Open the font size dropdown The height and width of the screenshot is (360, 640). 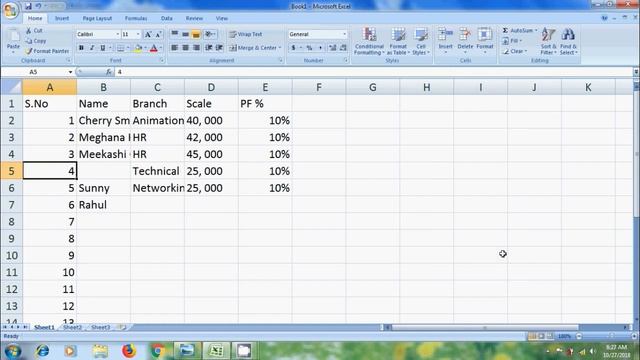click(x=138, y=34)
